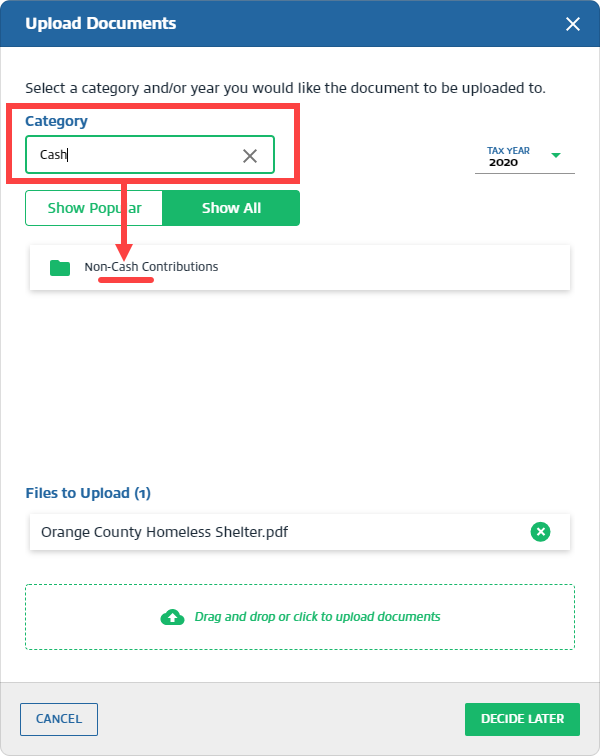Click the Upload Documents dialog title

100,23
